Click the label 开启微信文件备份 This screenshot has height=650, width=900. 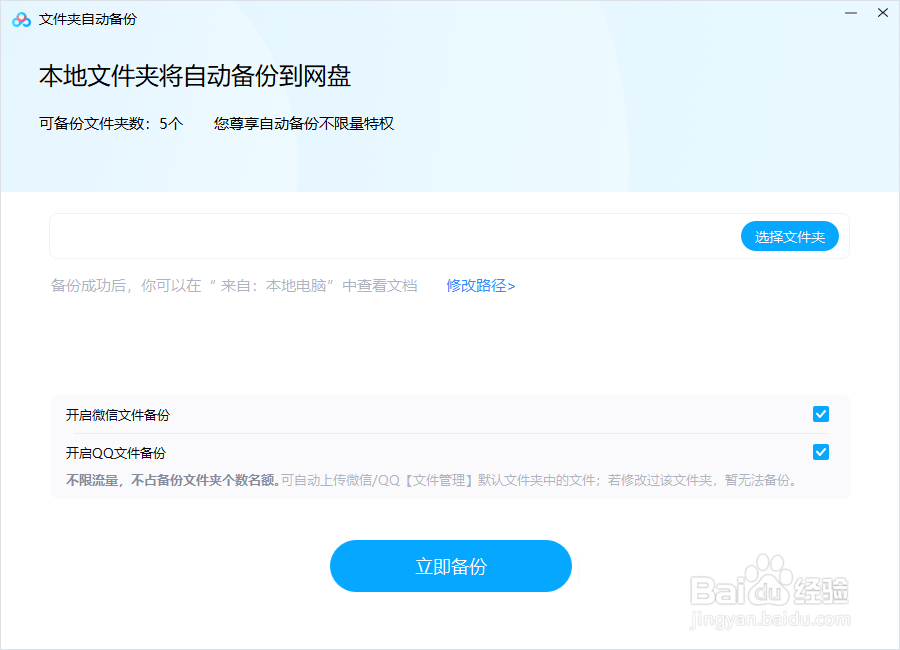point(118,415)
